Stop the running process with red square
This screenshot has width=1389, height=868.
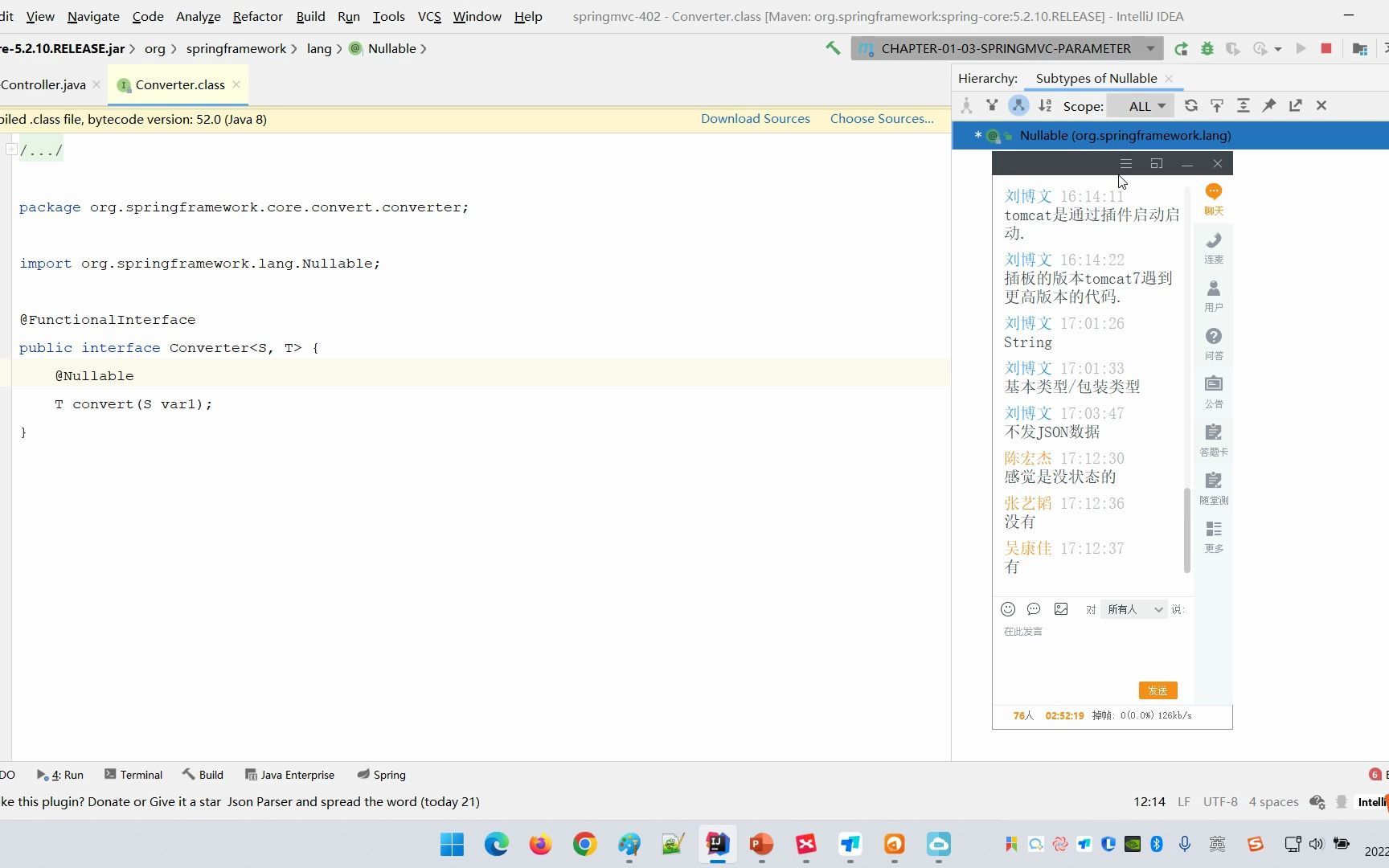(1326, 49)
